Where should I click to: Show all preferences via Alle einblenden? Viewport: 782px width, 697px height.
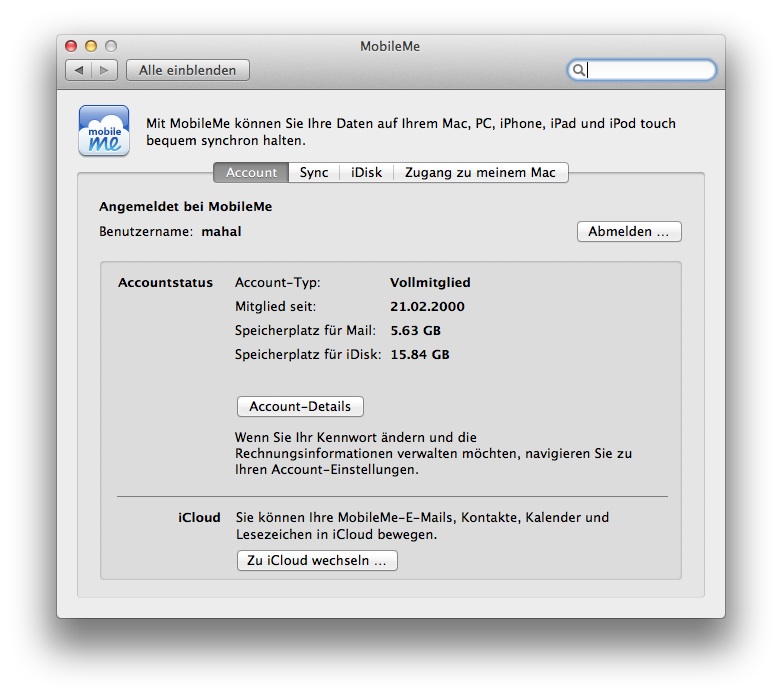tap(188, 70)
